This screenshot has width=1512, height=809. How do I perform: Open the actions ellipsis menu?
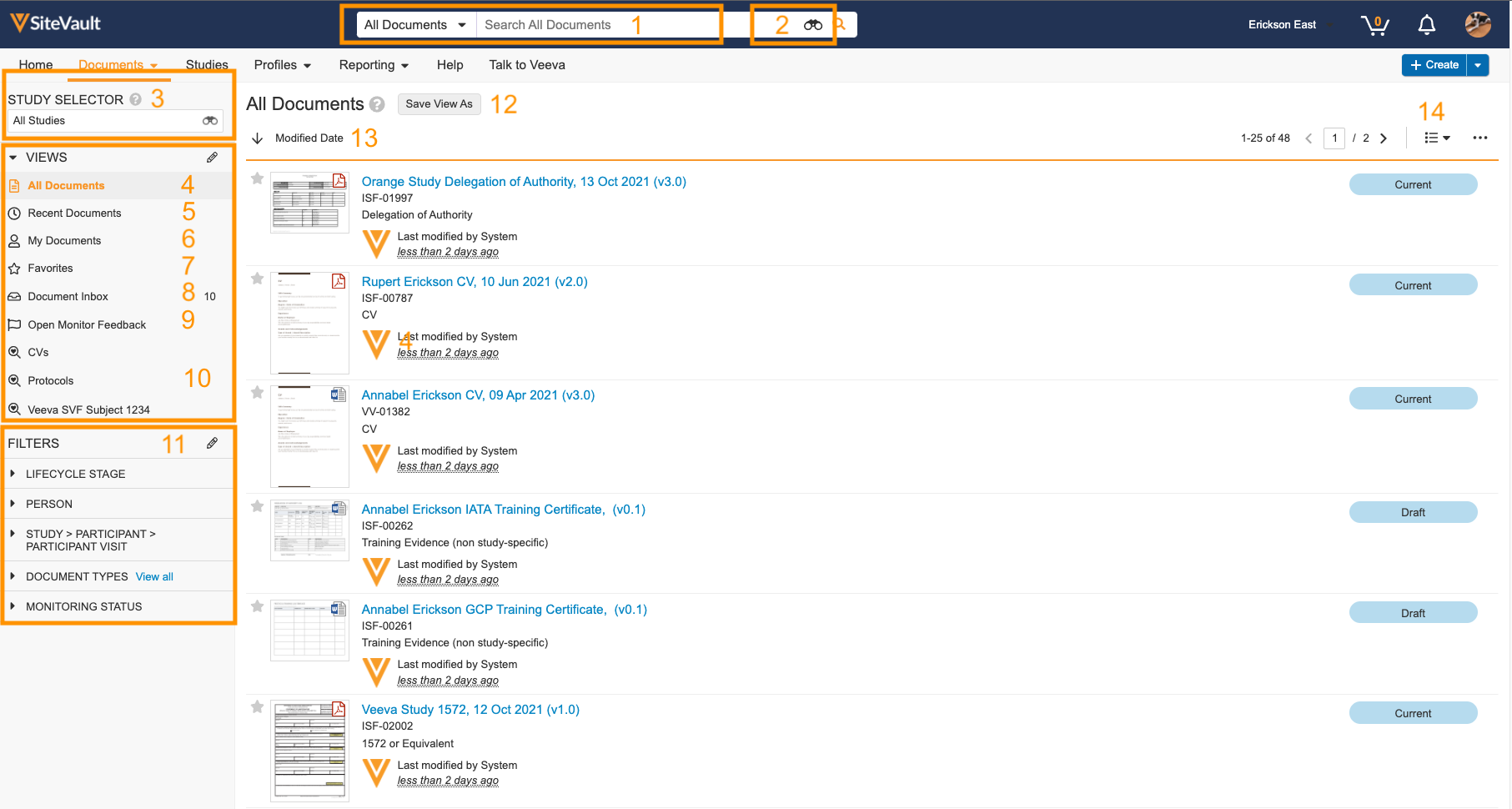(1480, 138)
